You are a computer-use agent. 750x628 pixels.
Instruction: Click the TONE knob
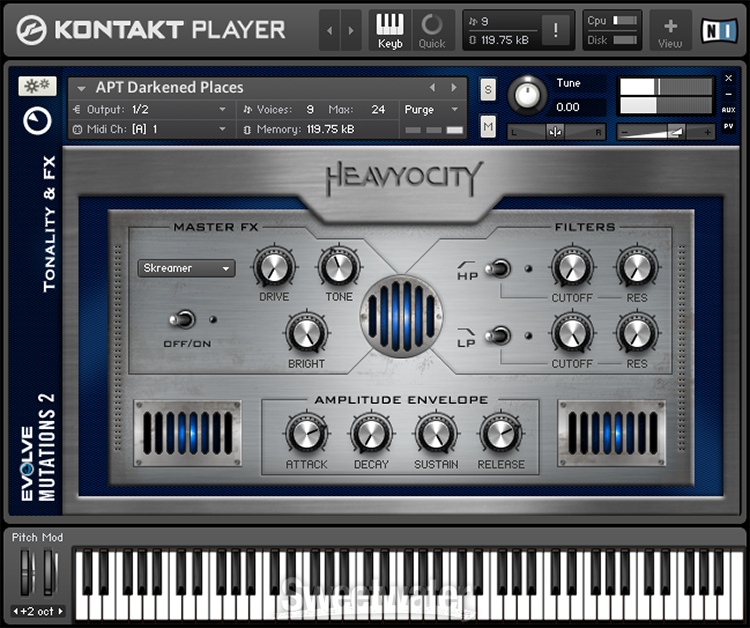pyautogui.click(x=339, y=267)
